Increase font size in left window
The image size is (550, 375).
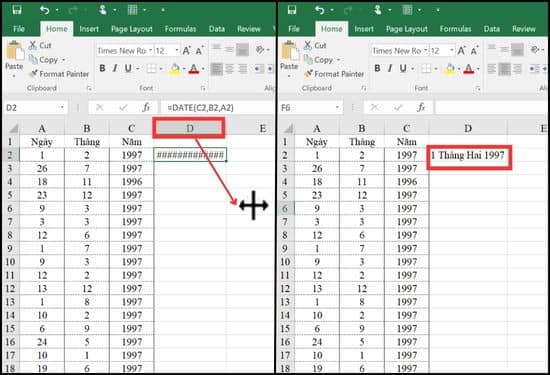coord(186,51)
